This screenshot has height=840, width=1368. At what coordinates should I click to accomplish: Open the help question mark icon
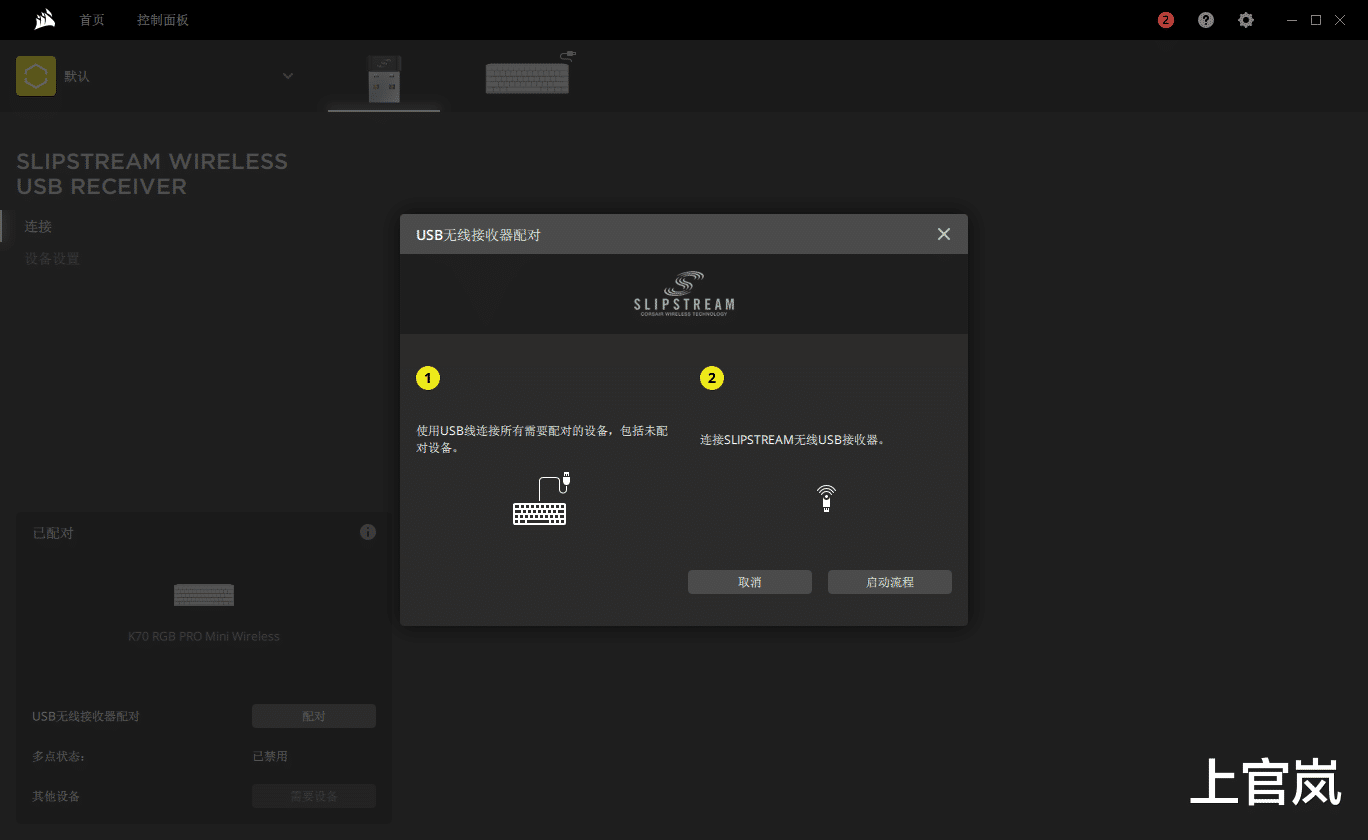click(x=1206, y=20)
